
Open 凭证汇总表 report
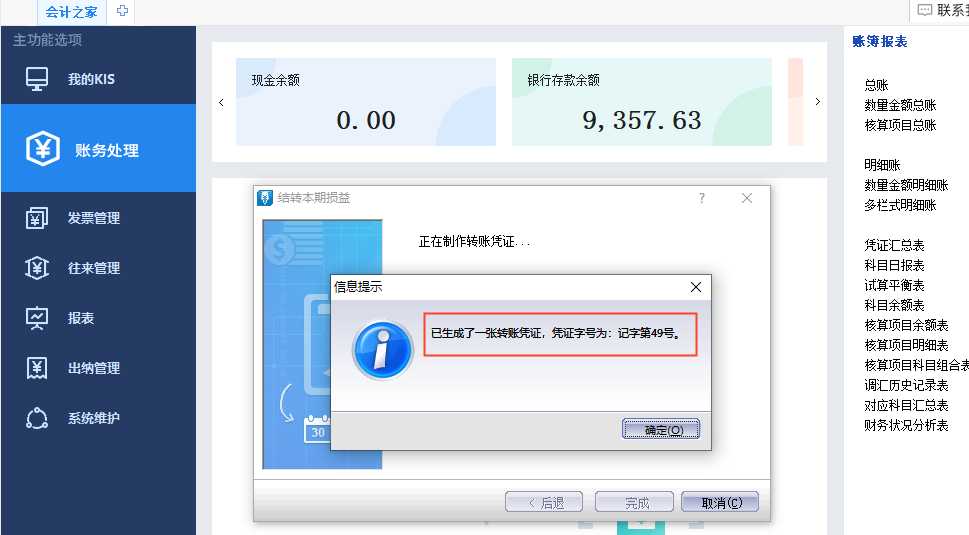(894, 245)
